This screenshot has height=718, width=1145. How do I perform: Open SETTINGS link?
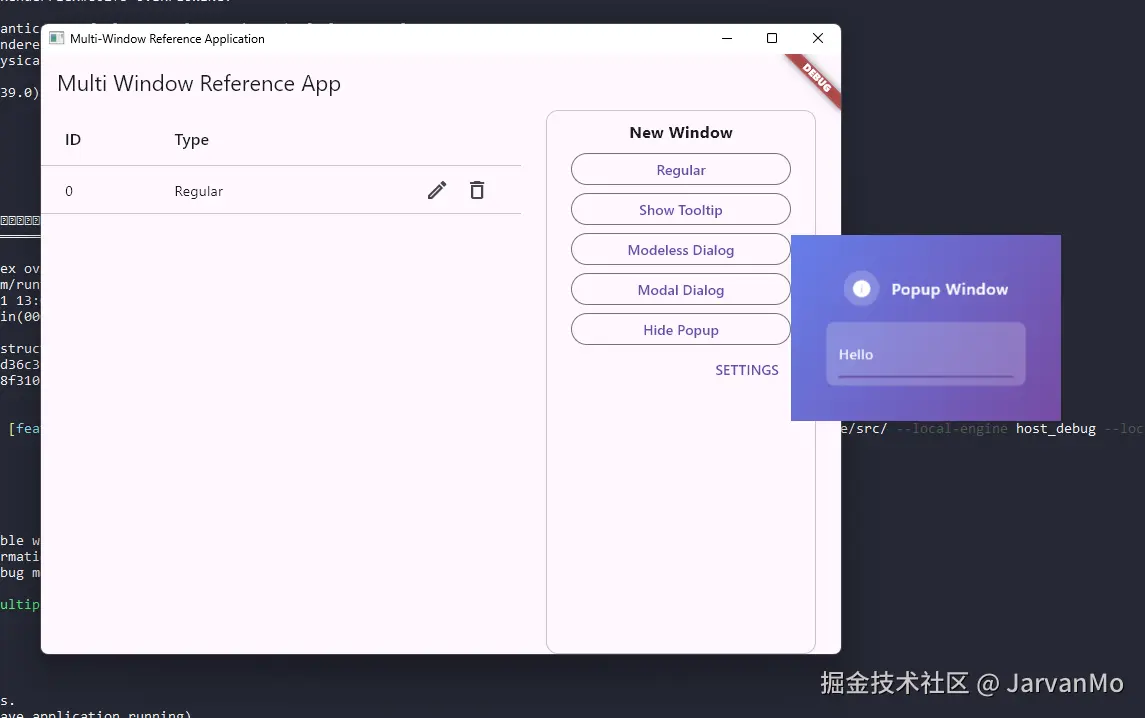pyautogui.click(x=747, y=370)
